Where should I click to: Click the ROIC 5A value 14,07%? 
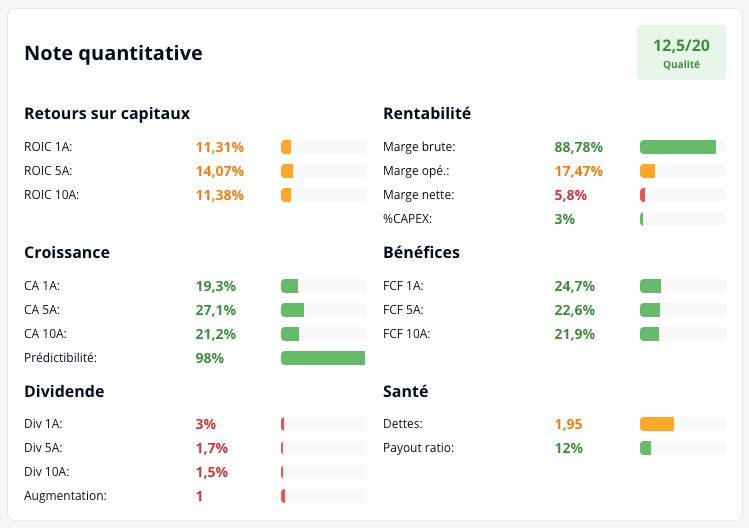click(x=220, y=171)
